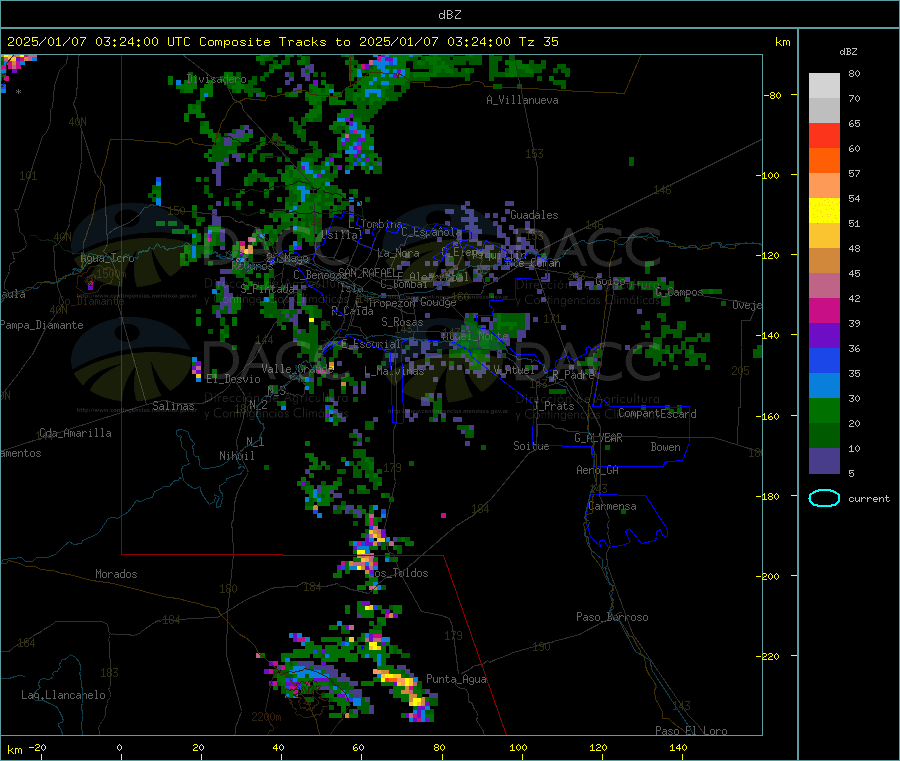Click the 'Soitue' place label
Image resolution: width=900 pixels, height=761 pixels.
(x=531, y=446)
